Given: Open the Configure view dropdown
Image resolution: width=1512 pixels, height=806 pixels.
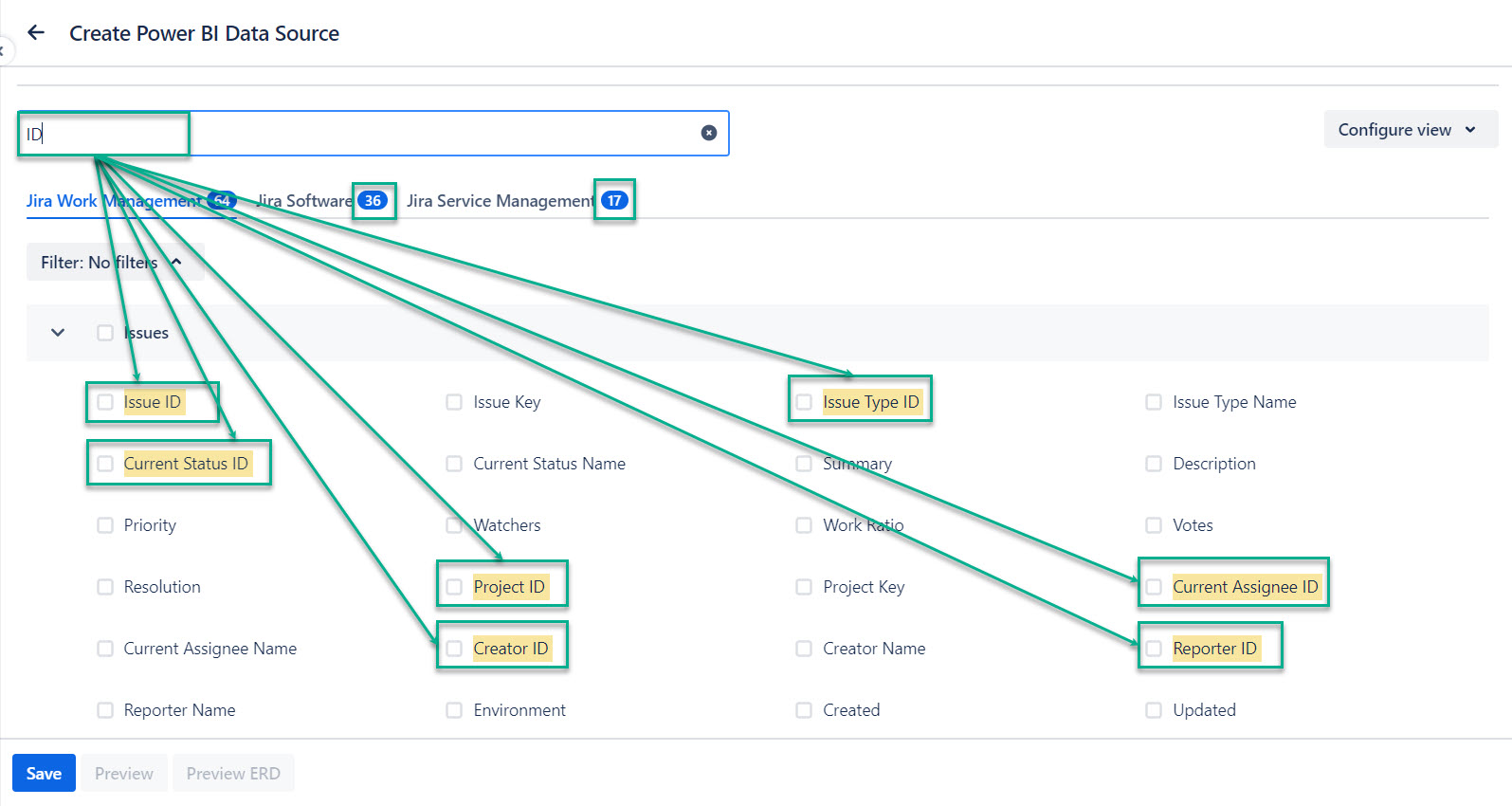Looking at the screenshot, I should tap(1409, 130).
